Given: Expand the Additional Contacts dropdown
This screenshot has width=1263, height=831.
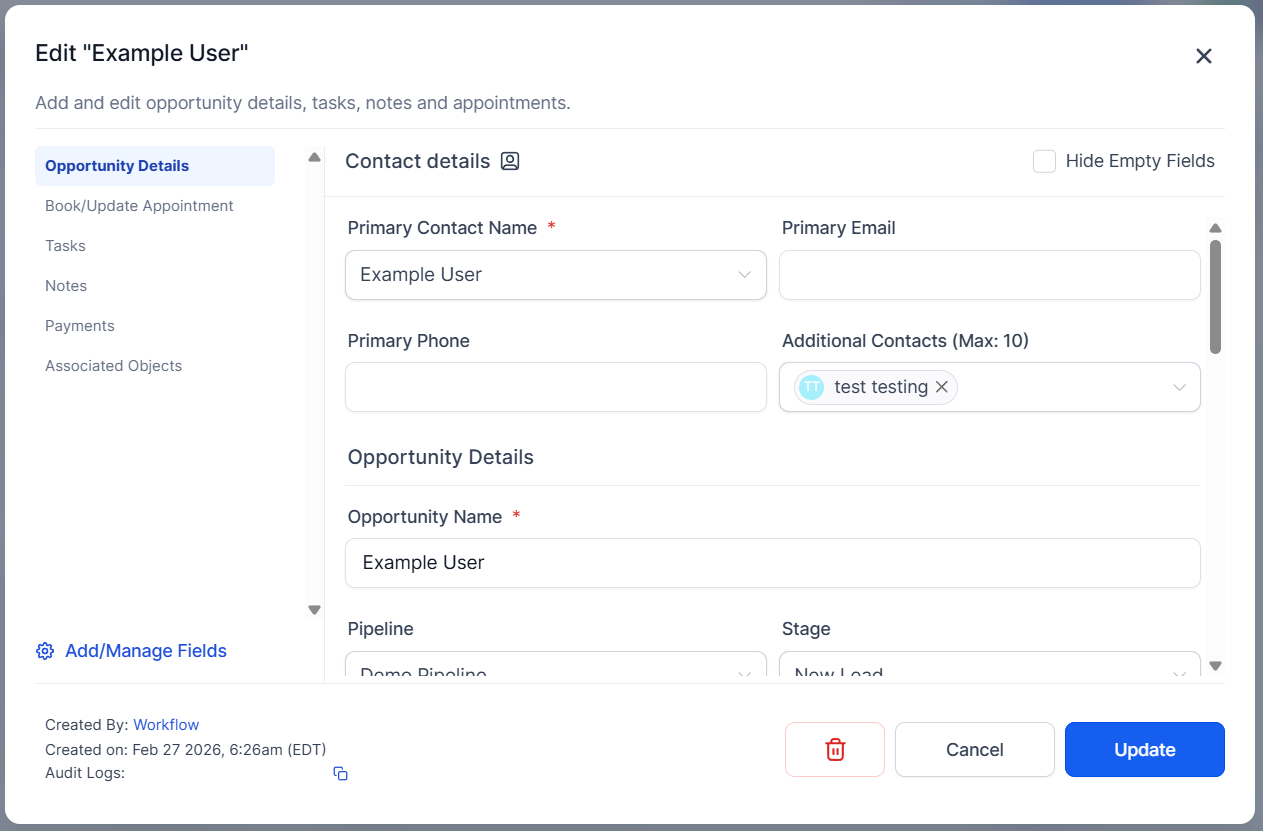Looking at the screenshot, I should click(x=1179, y=388).
